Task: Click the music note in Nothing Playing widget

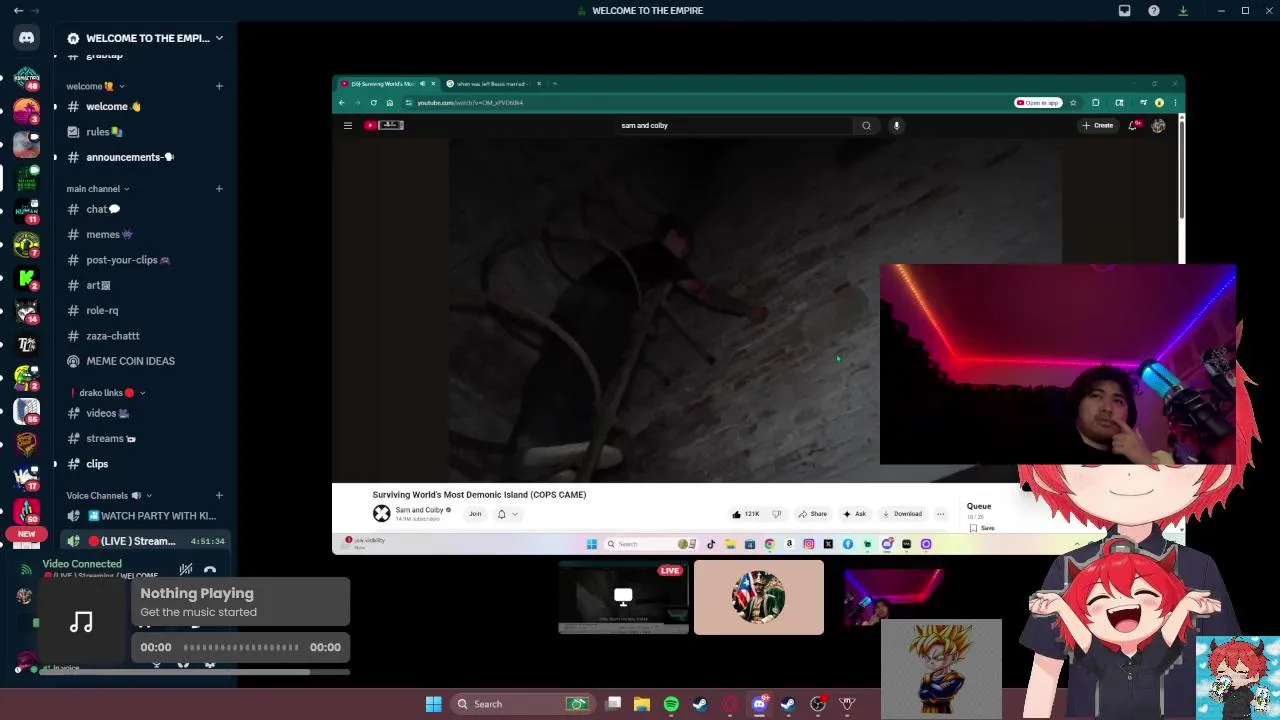Action: click(81, 623)
